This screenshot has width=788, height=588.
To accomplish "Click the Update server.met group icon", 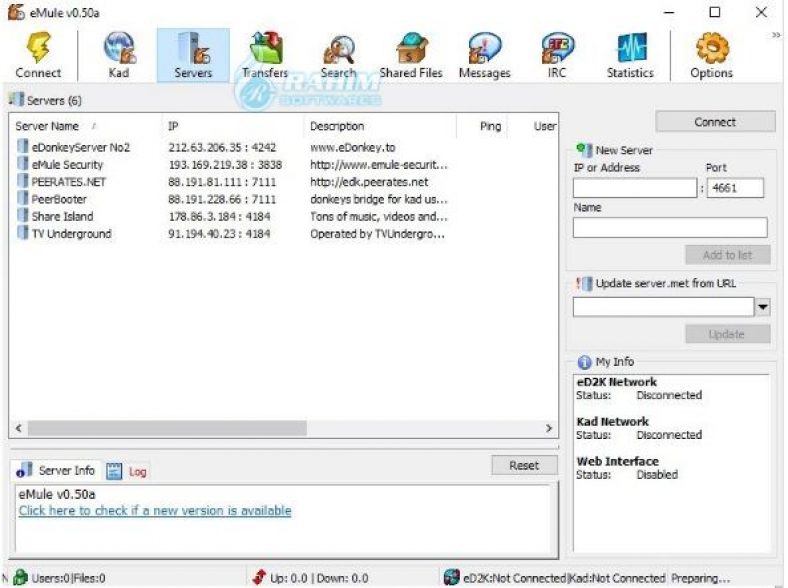I will (584, 283).
